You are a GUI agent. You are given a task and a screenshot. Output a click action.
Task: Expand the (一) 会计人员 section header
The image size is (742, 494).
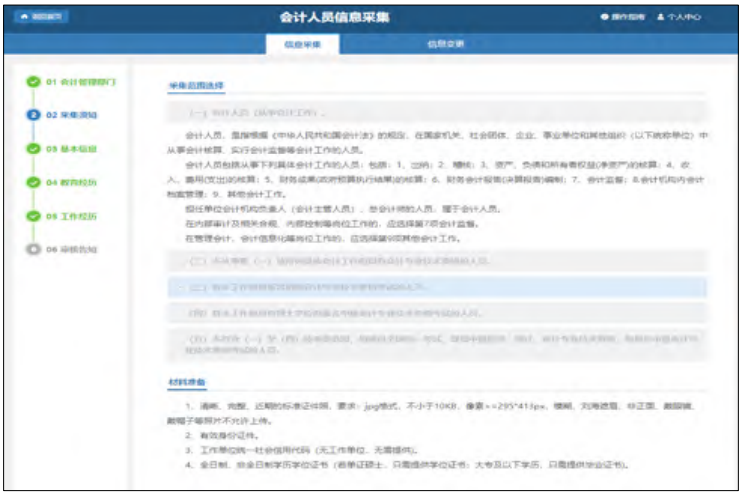[437, 113]
